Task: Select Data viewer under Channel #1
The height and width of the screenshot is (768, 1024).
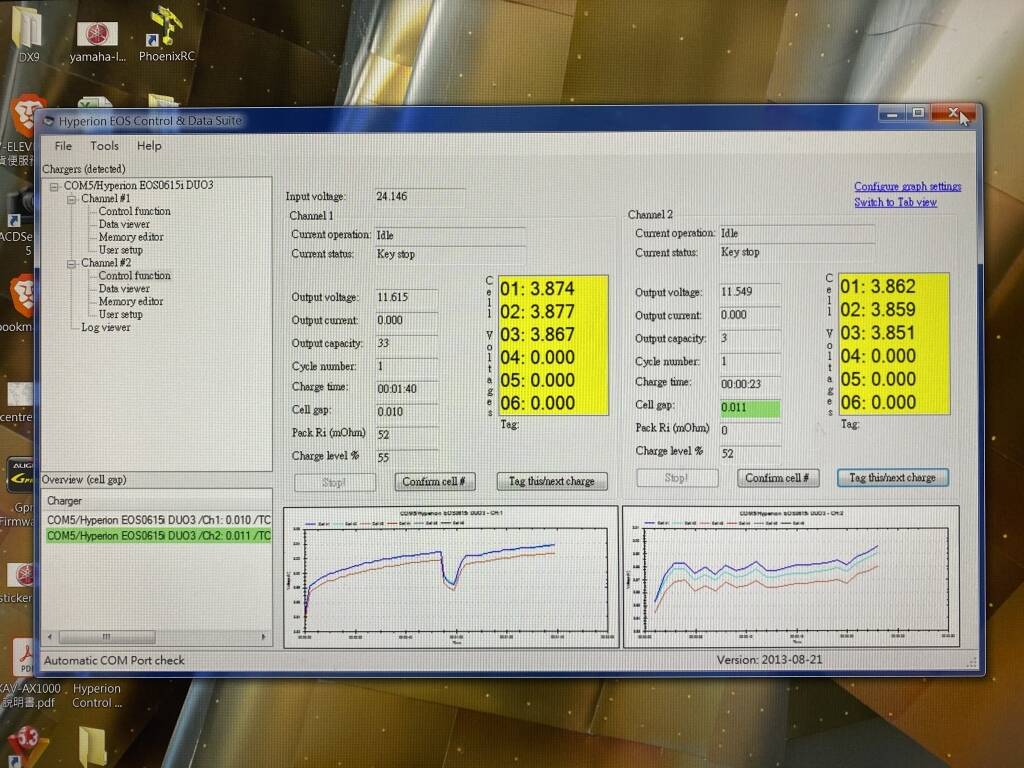Action: (124, 224)
